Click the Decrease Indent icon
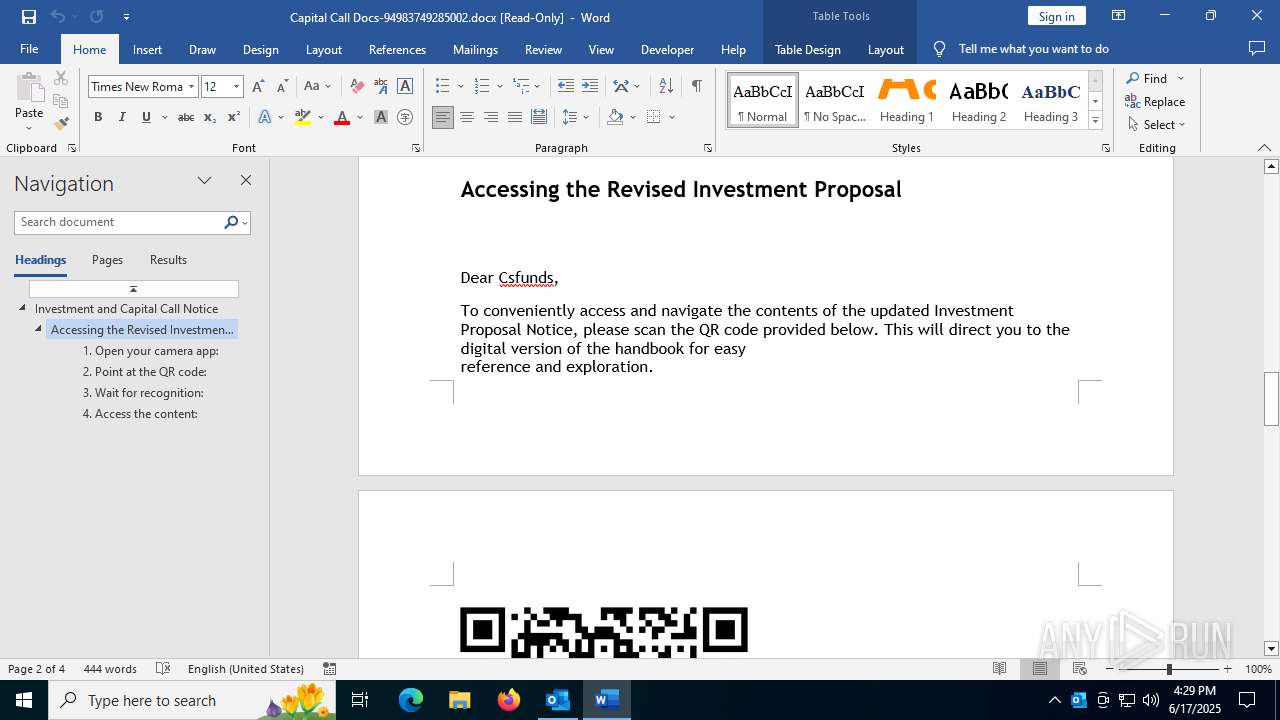This screenshot has width=1280, height=720. tap(566, 86)
